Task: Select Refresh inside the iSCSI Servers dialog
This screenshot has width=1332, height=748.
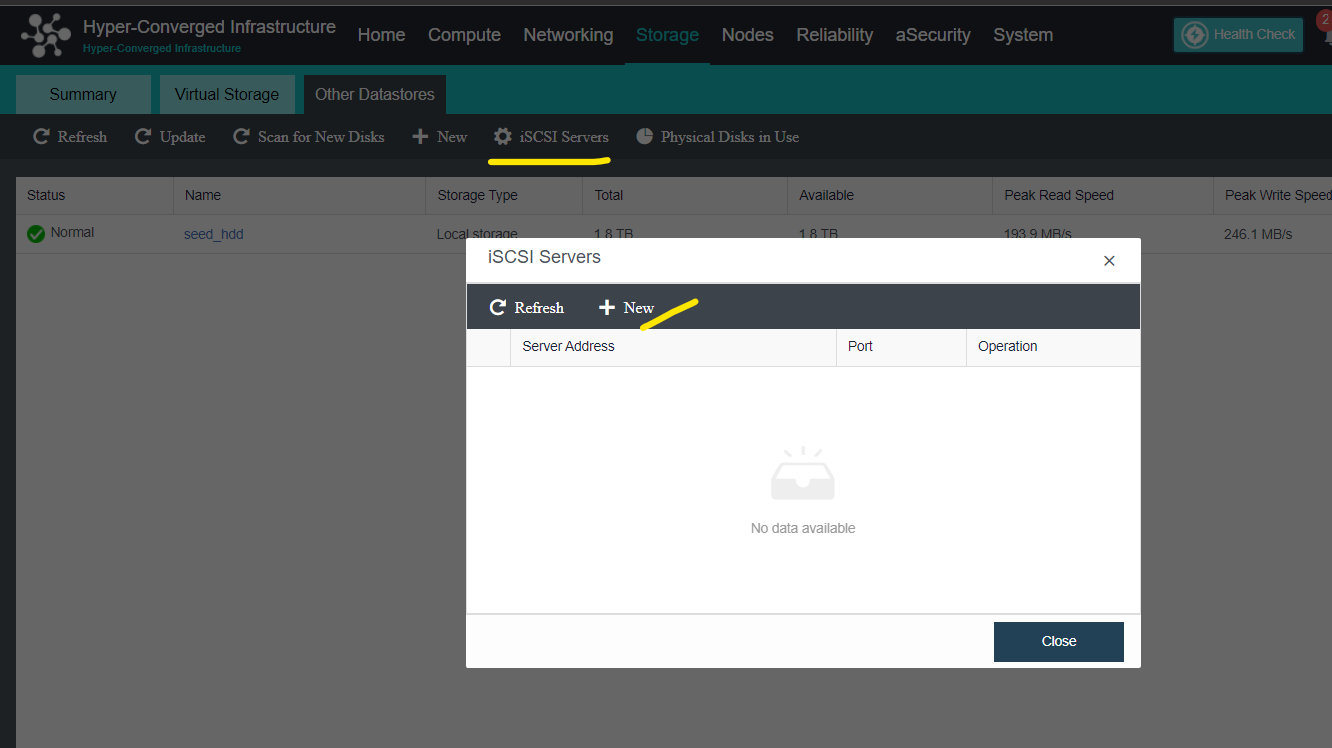Action: pos(526,307)
